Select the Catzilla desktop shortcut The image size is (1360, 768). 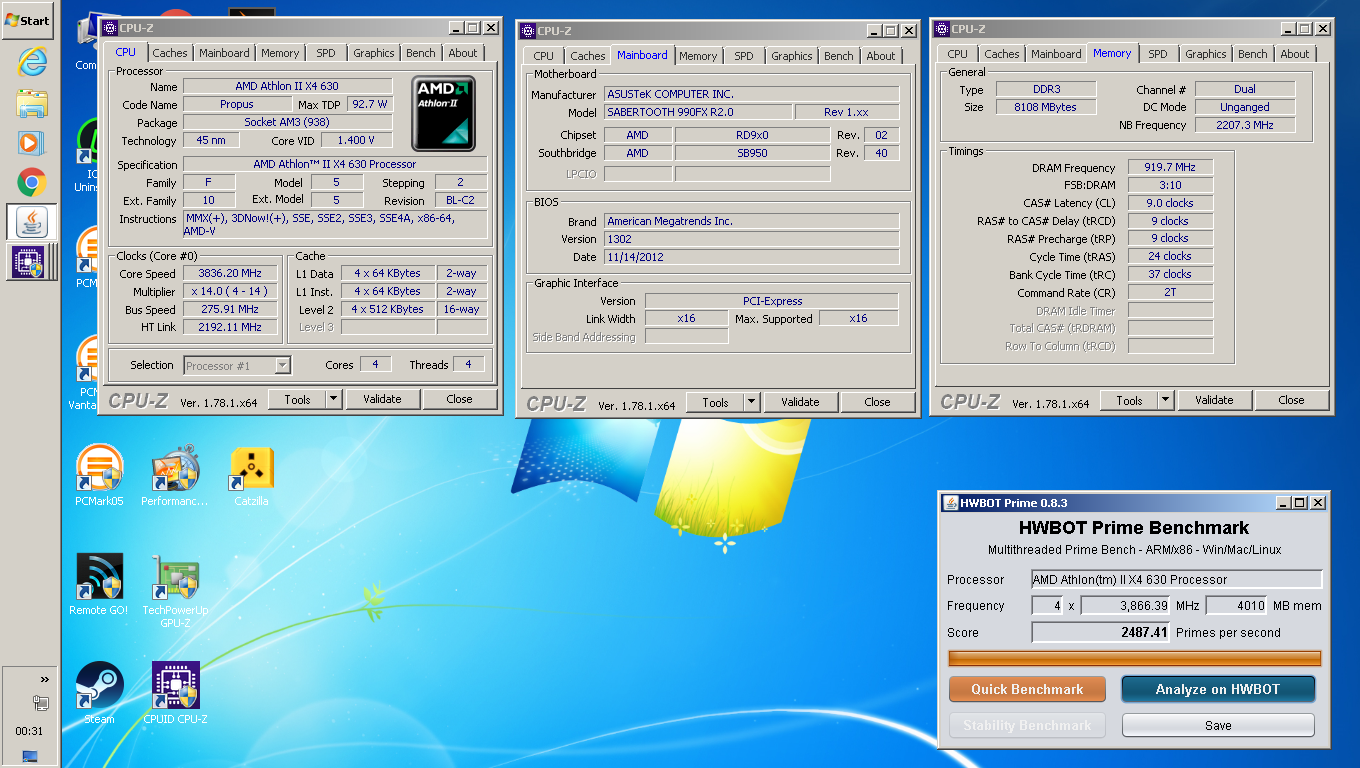coord(252,474)
